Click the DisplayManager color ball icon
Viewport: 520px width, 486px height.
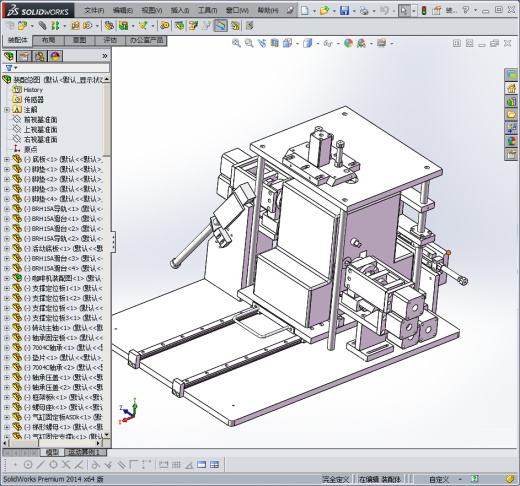[x=55, y=56]
